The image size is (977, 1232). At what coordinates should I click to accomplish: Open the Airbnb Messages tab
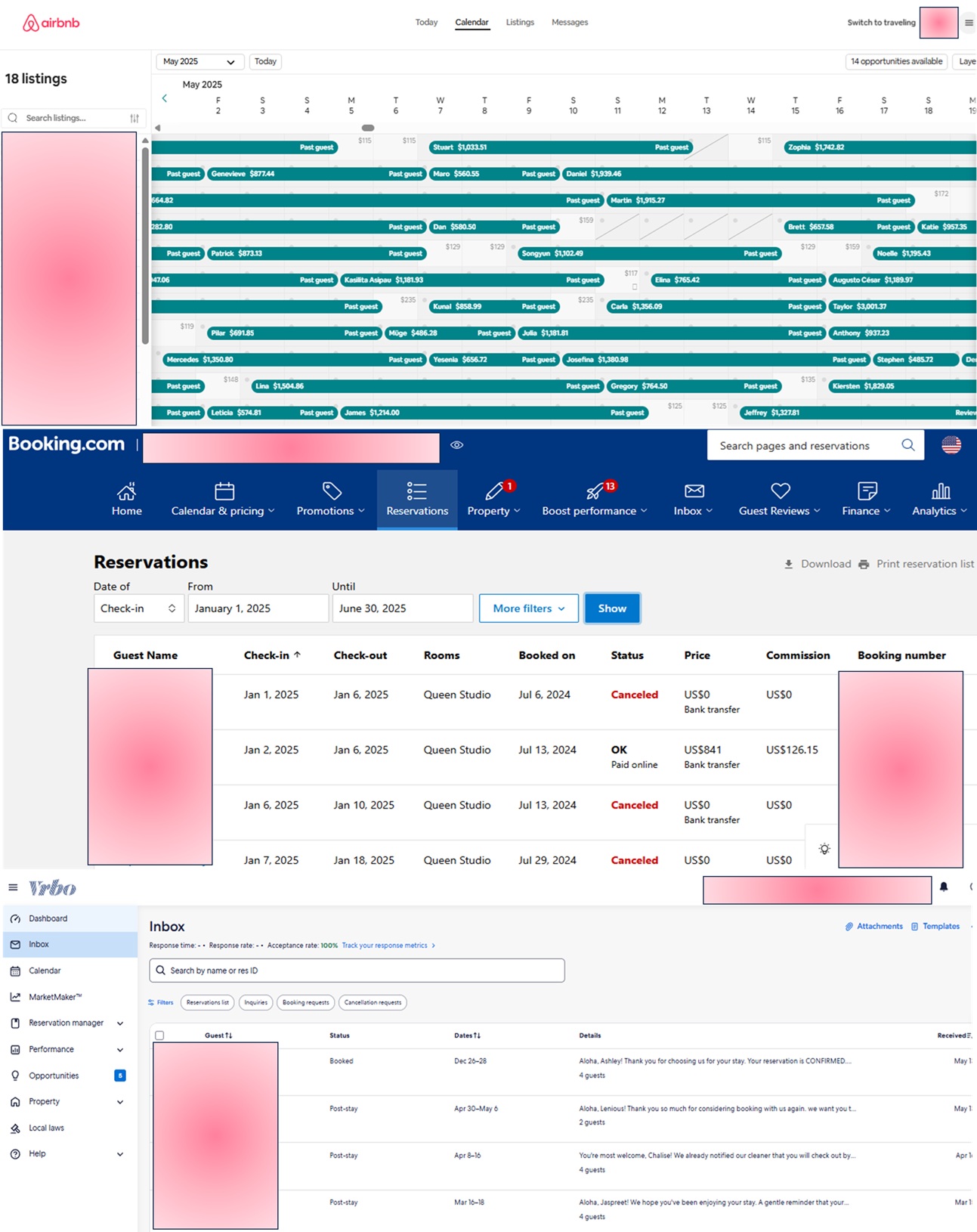[x=570, y=23]
